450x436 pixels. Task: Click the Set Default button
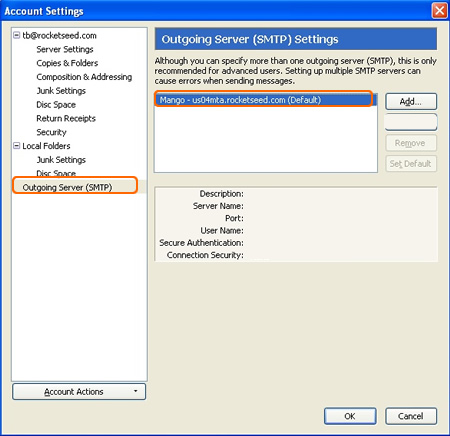(x=411, y=164)
